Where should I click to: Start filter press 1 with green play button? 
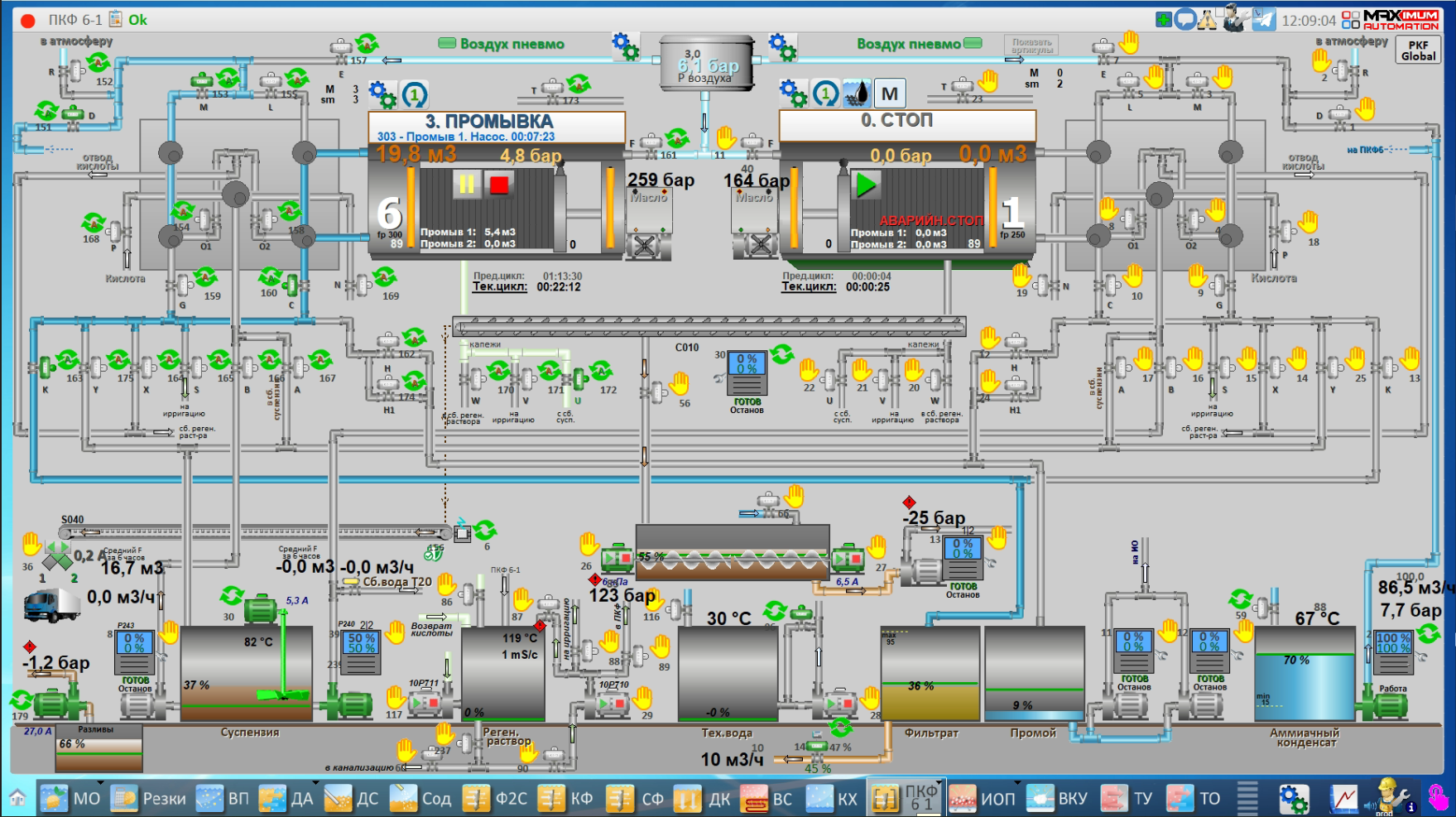(866, 184)
